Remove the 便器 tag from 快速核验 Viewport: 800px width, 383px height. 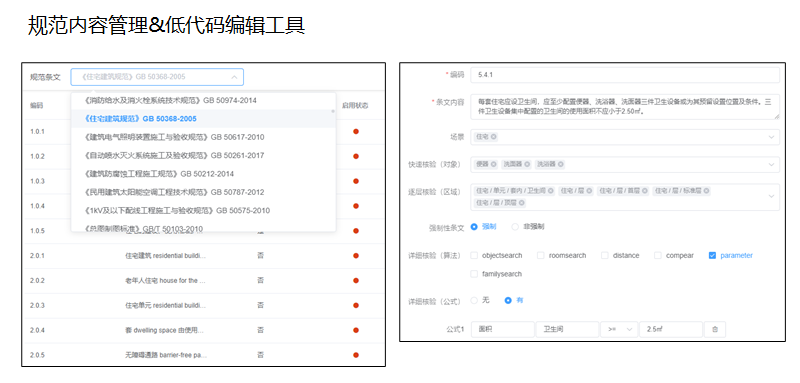pos(493,164)
